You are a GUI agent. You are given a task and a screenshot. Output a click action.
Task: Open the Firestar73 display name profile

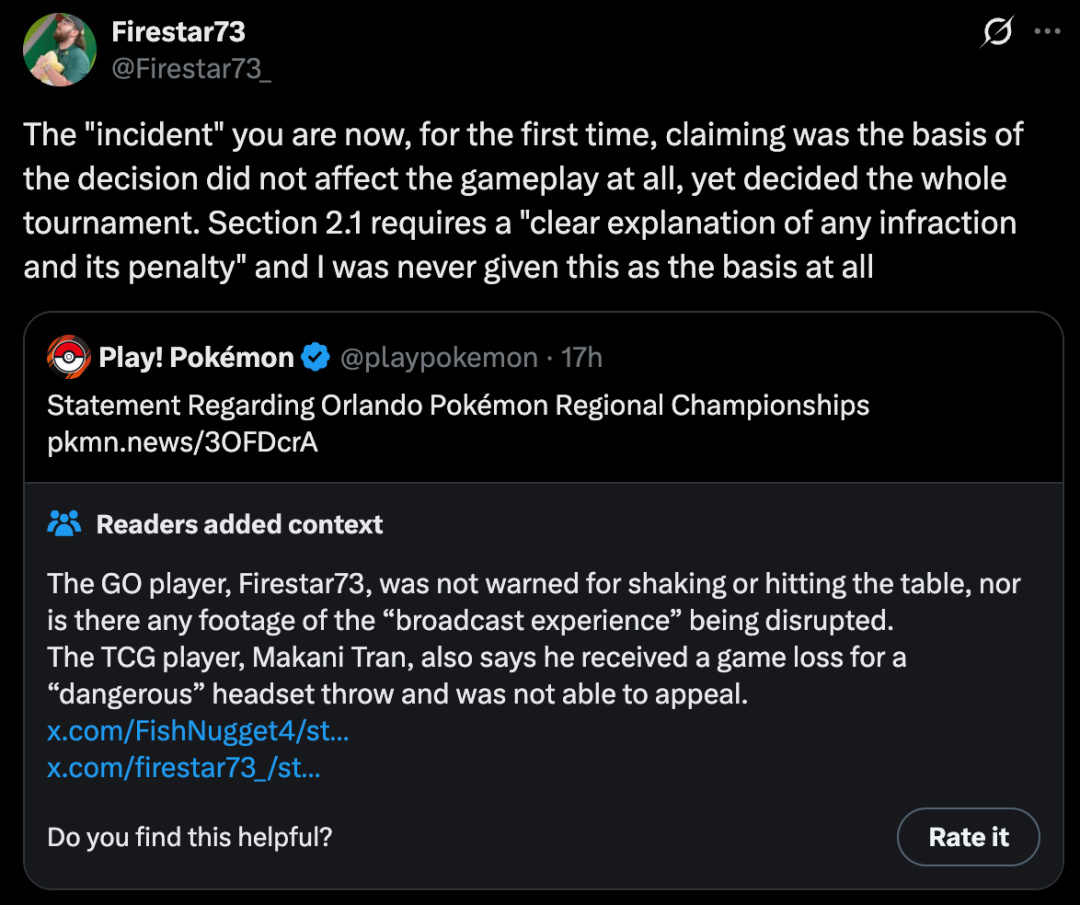178,32
